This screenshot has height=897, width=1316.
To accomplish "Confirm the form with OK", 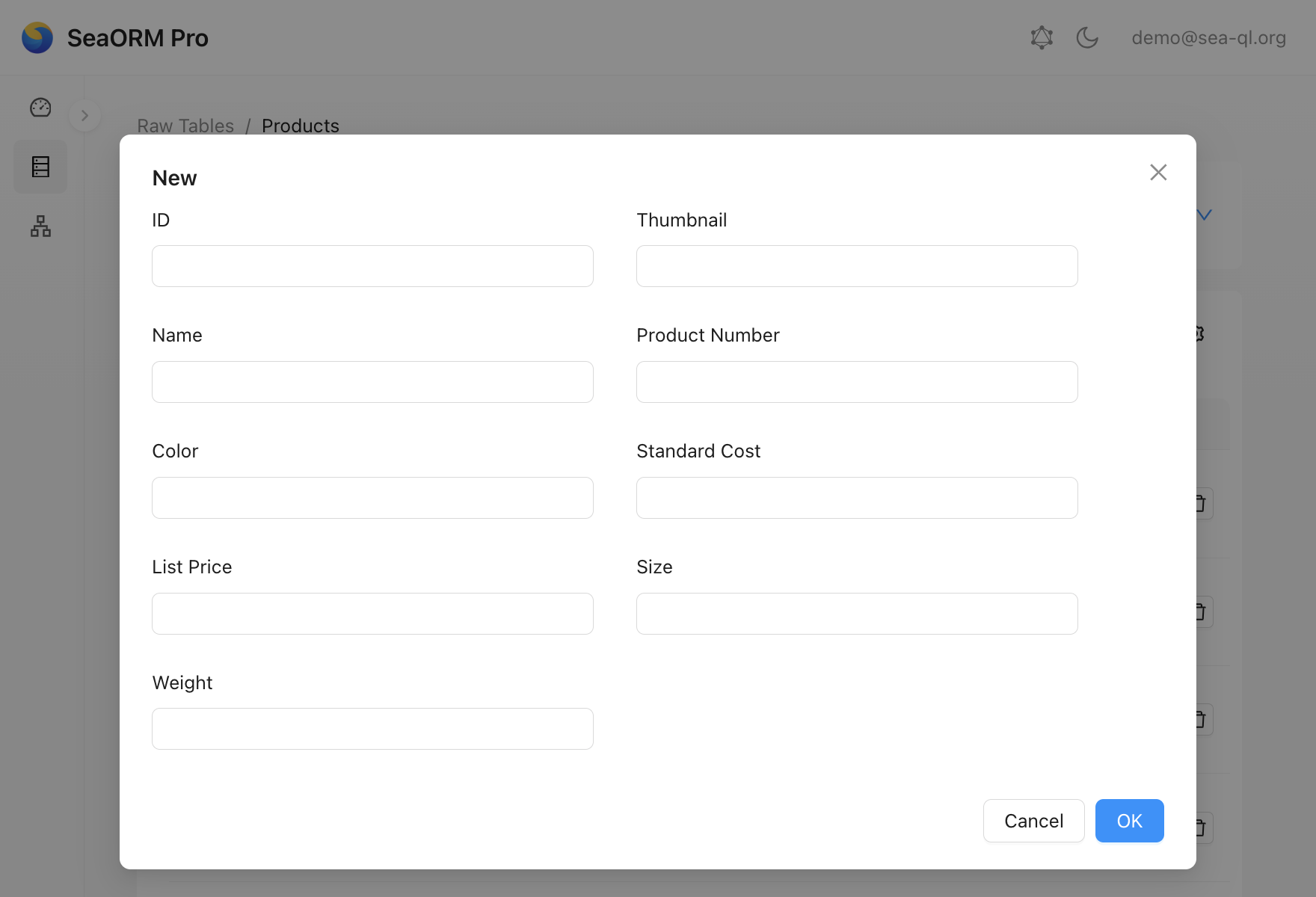I will coord(1129,821).
